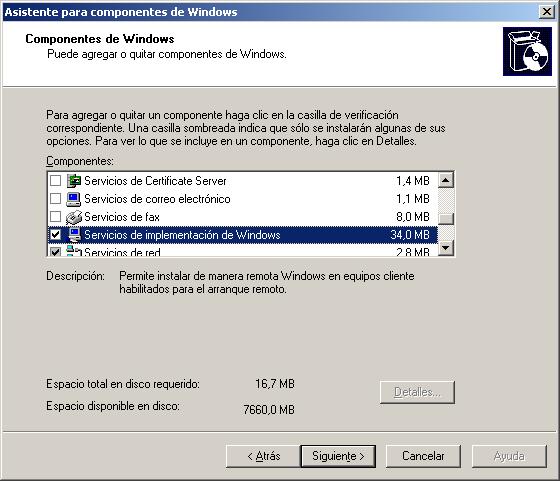Image resolution: width=560 pixels, height=481 pixels.
Task: Click the Windows components box icon in header
Action: 527,52
